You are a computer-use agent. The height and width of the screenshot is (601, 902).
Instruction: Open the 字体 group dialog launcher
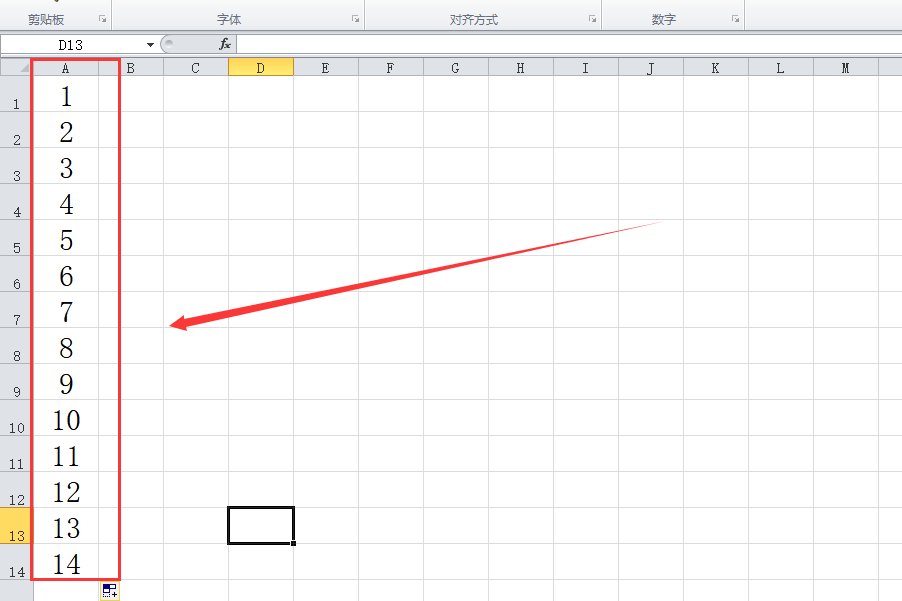[355, 19]
